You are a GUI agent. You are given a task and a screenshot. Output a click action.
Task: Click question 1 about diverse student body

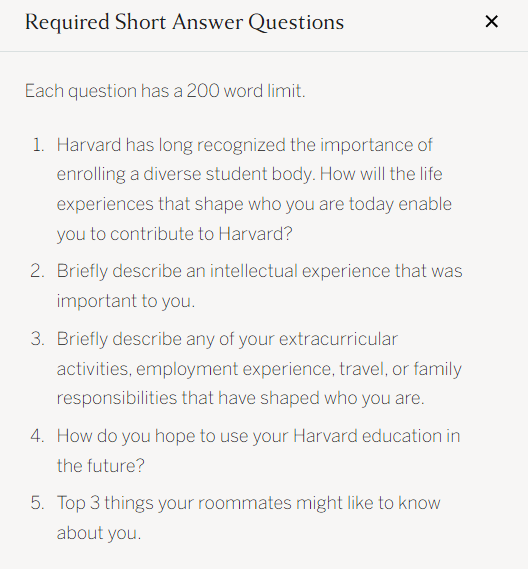tap(254, 189)
